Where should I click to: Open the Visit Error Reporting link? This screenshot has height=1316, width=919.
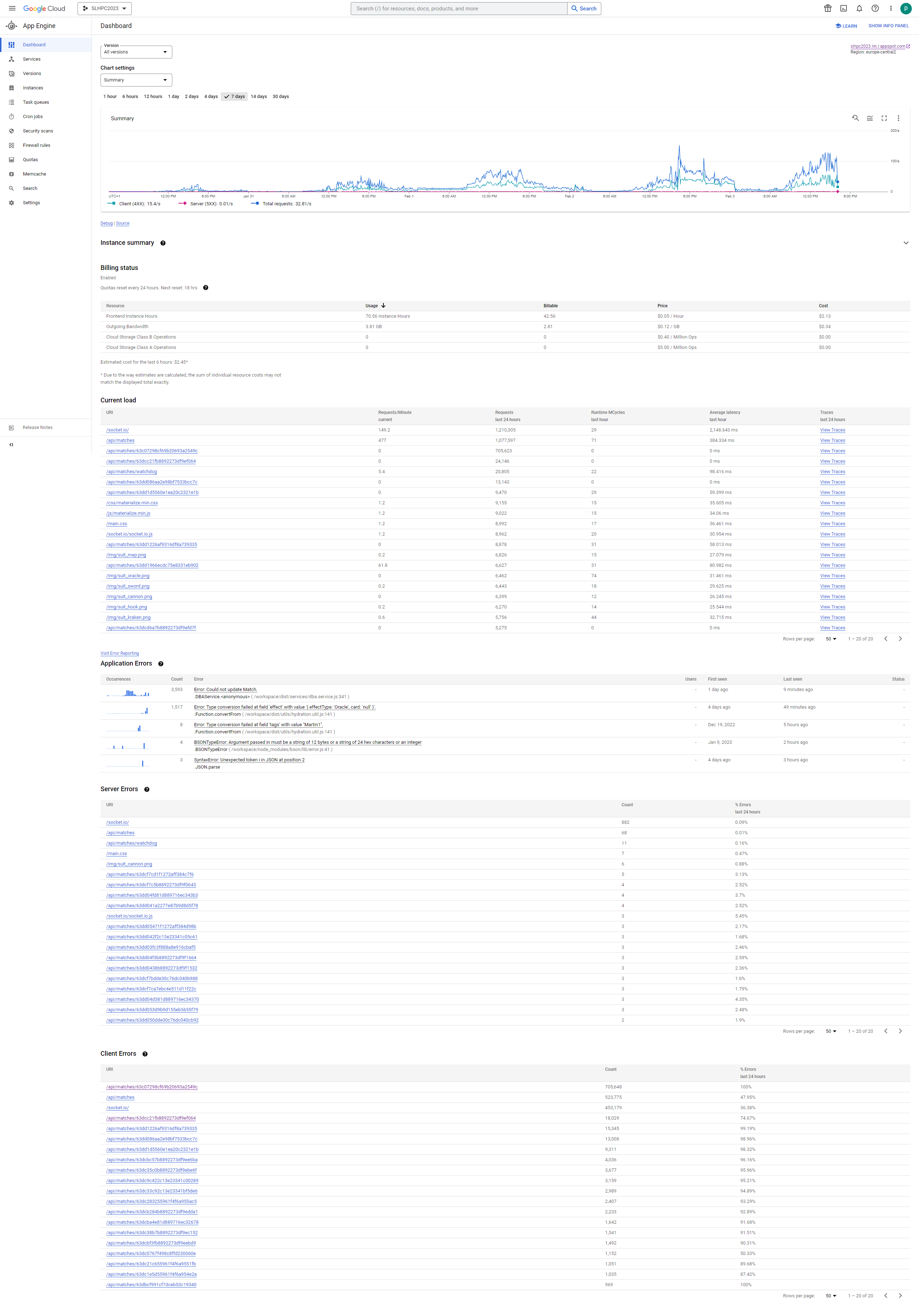(119, 653)
